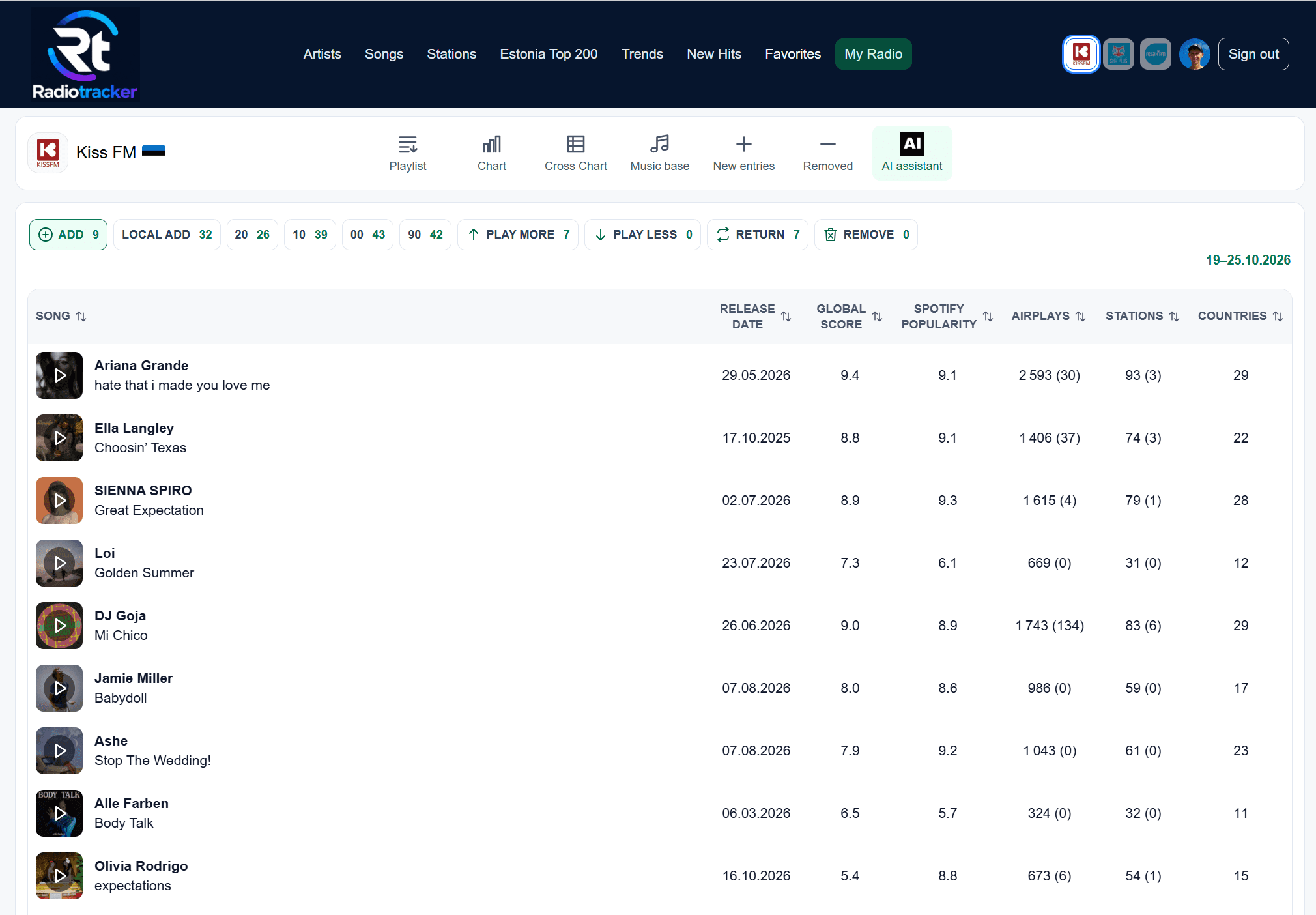Image resolution: width=1316 pixels, height=915 pixels.
Task: Go to Artists page
Action: [322, 54]
